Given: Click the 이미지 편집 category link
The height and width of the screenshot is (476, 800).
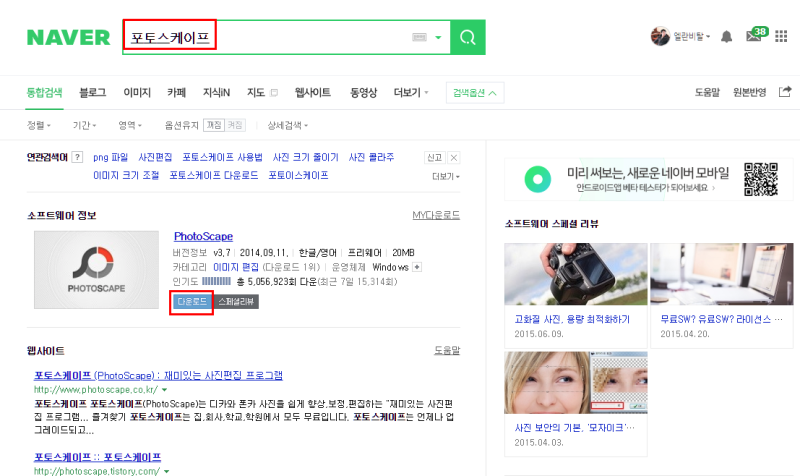Looking at the screenshot, I should click(236, 267).
